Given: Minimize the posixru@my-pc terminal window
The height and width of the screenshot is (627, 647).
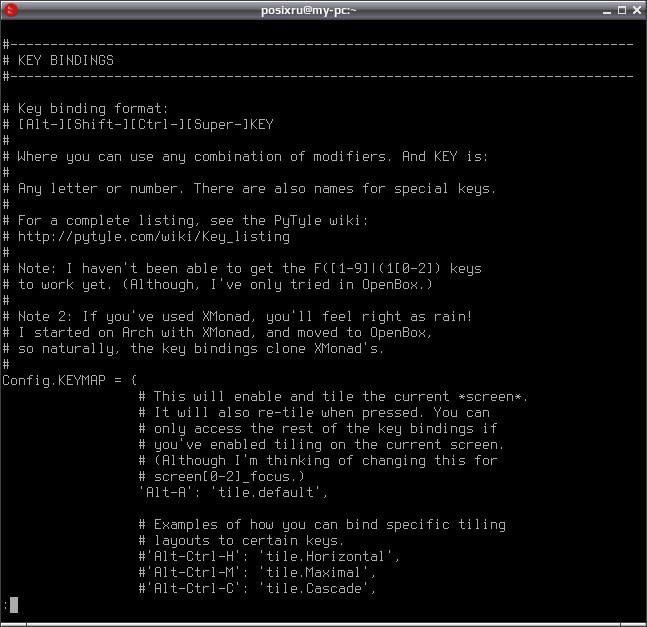Looking at the screenshot, I should [x=607, y=10].
